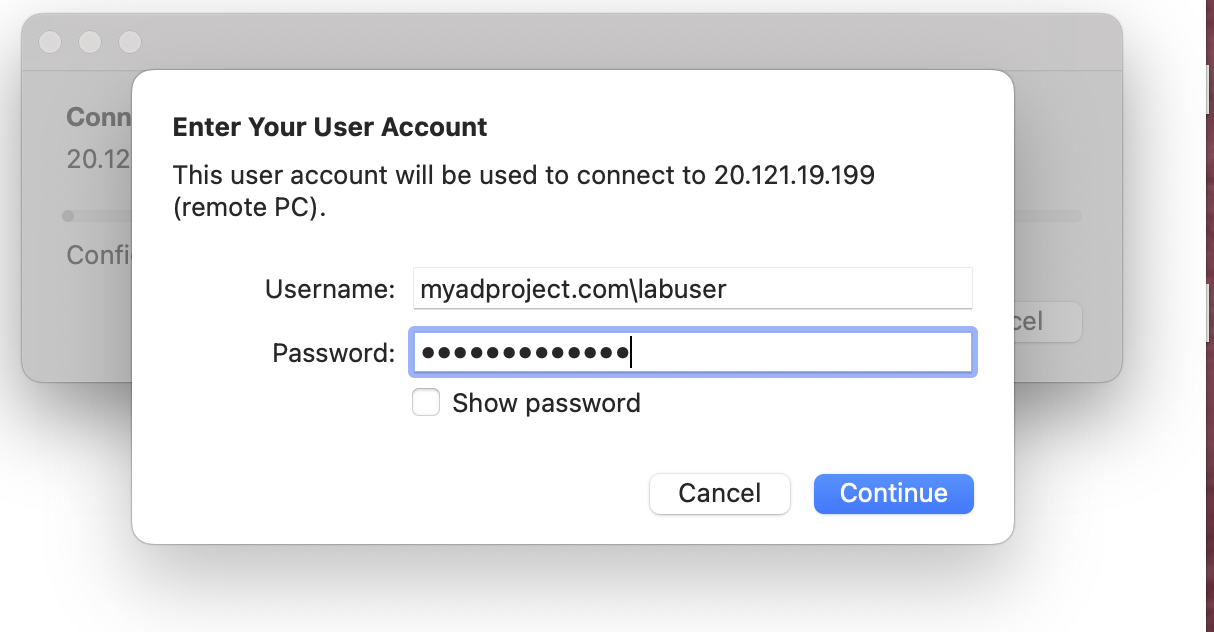Enable the Show password checkbox
This screenshot has width=1214, height=632.
point(426,403)
